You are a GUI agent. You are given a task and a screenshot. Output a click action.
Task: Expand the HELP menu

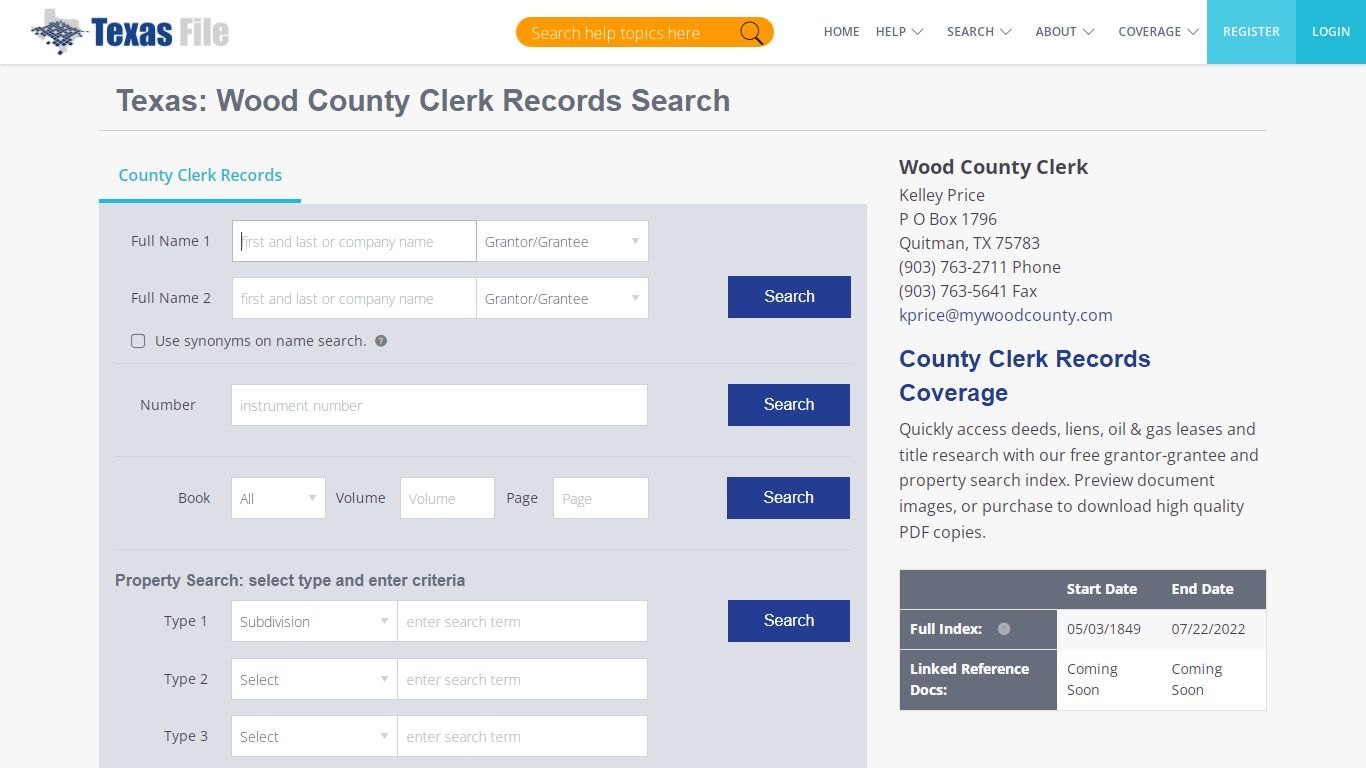coord(899,32)
